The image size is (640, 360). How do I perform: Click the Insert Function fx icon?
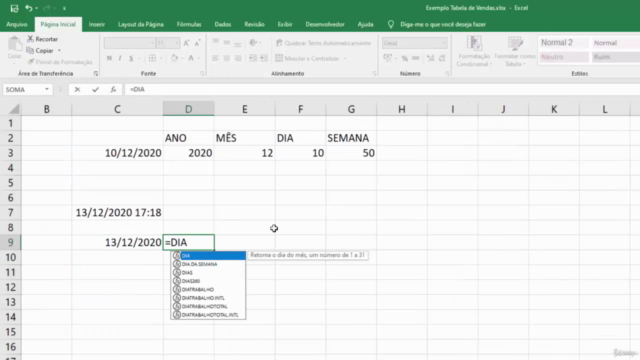coord(113,89)
